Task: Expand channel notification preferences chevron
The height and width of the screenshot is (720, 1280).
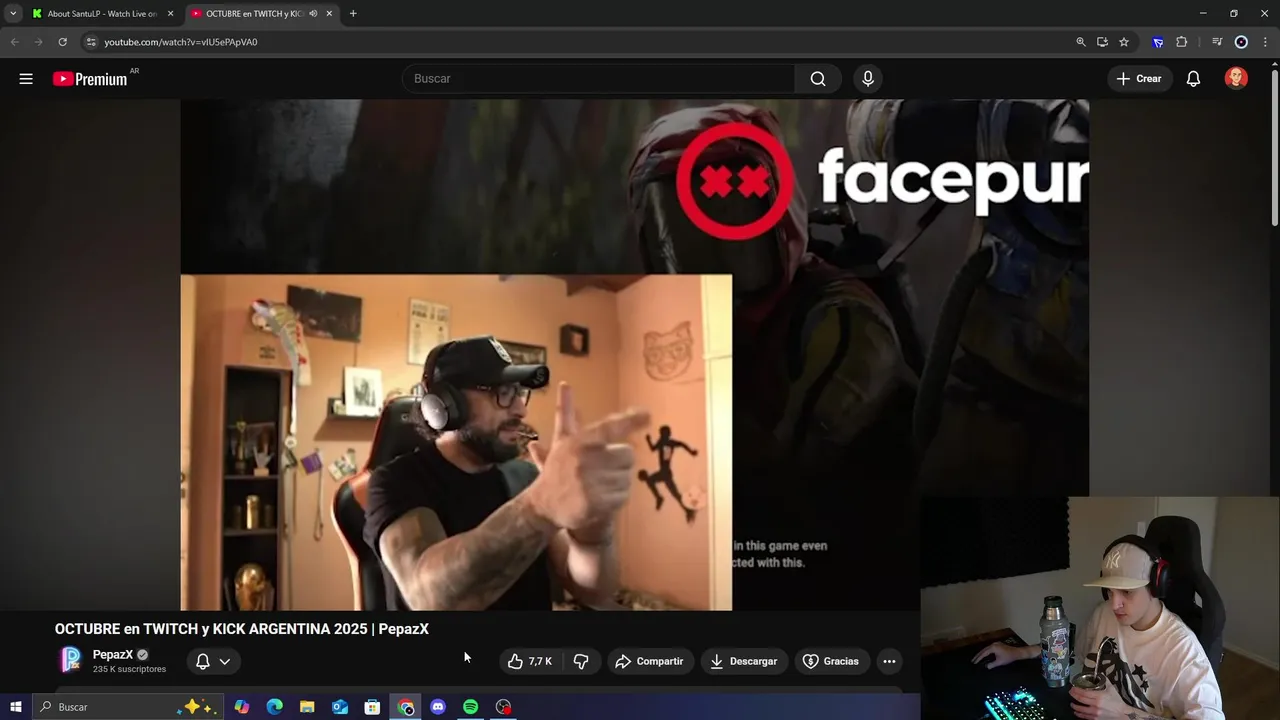Action: pyautogui.click(x=225, y=661)
